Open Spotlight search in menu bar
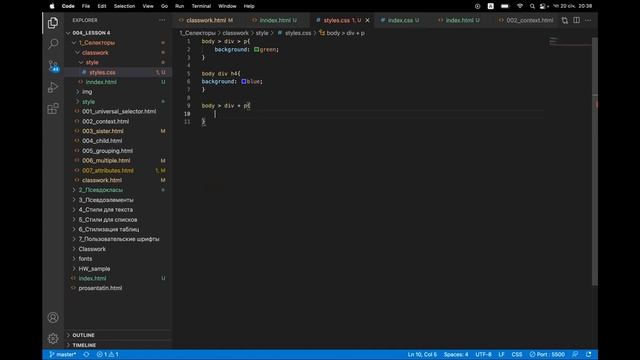 532,6
